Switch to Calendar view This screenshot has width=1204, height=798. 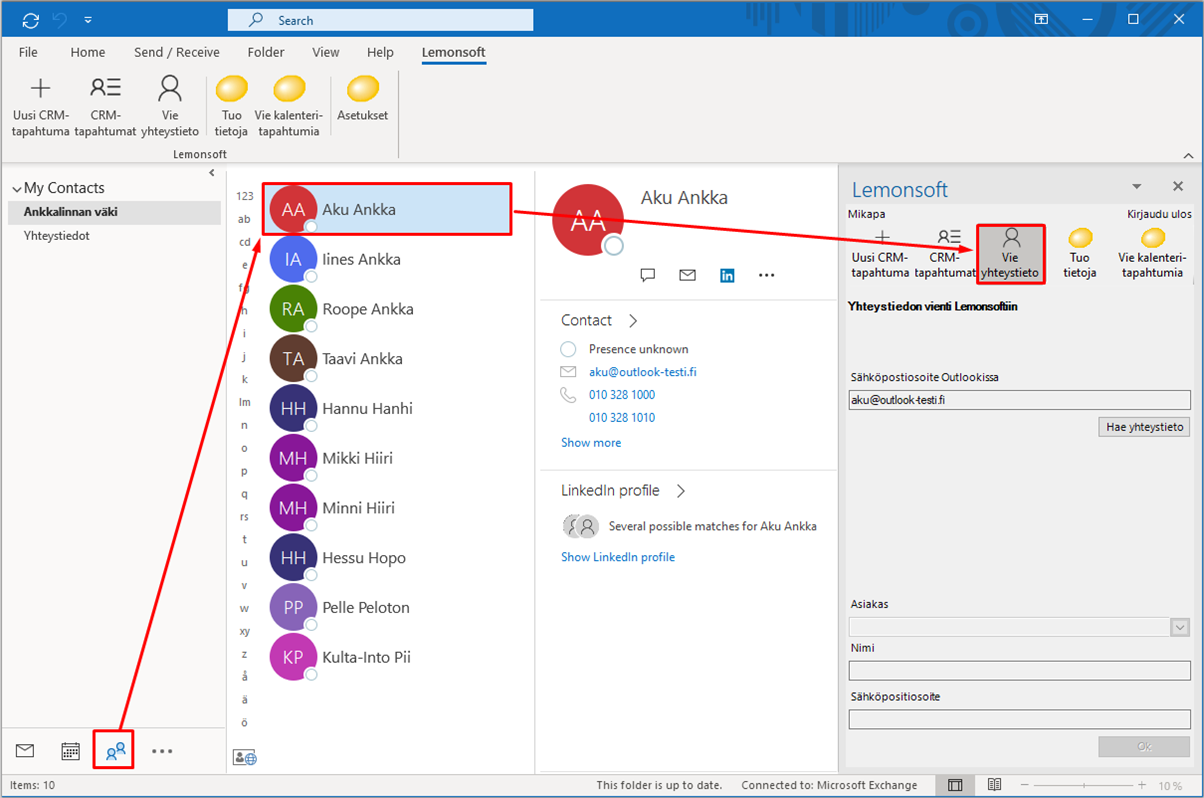coord(70,750)
